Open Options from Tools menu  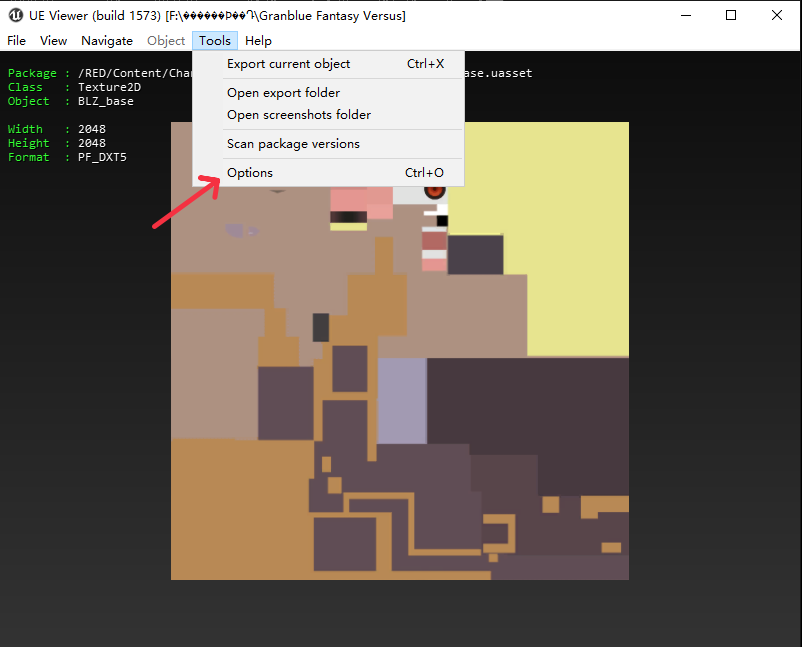328,172
